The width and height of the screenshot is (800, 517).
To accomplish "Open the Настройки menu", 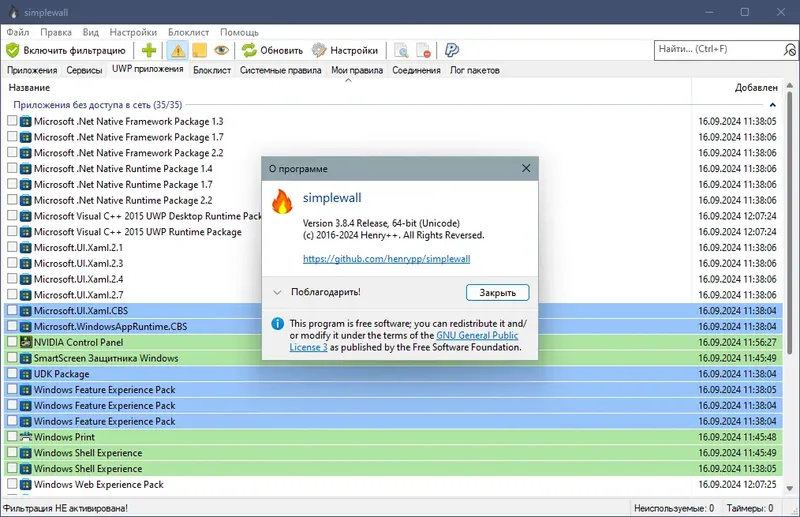I will point(133,32).
